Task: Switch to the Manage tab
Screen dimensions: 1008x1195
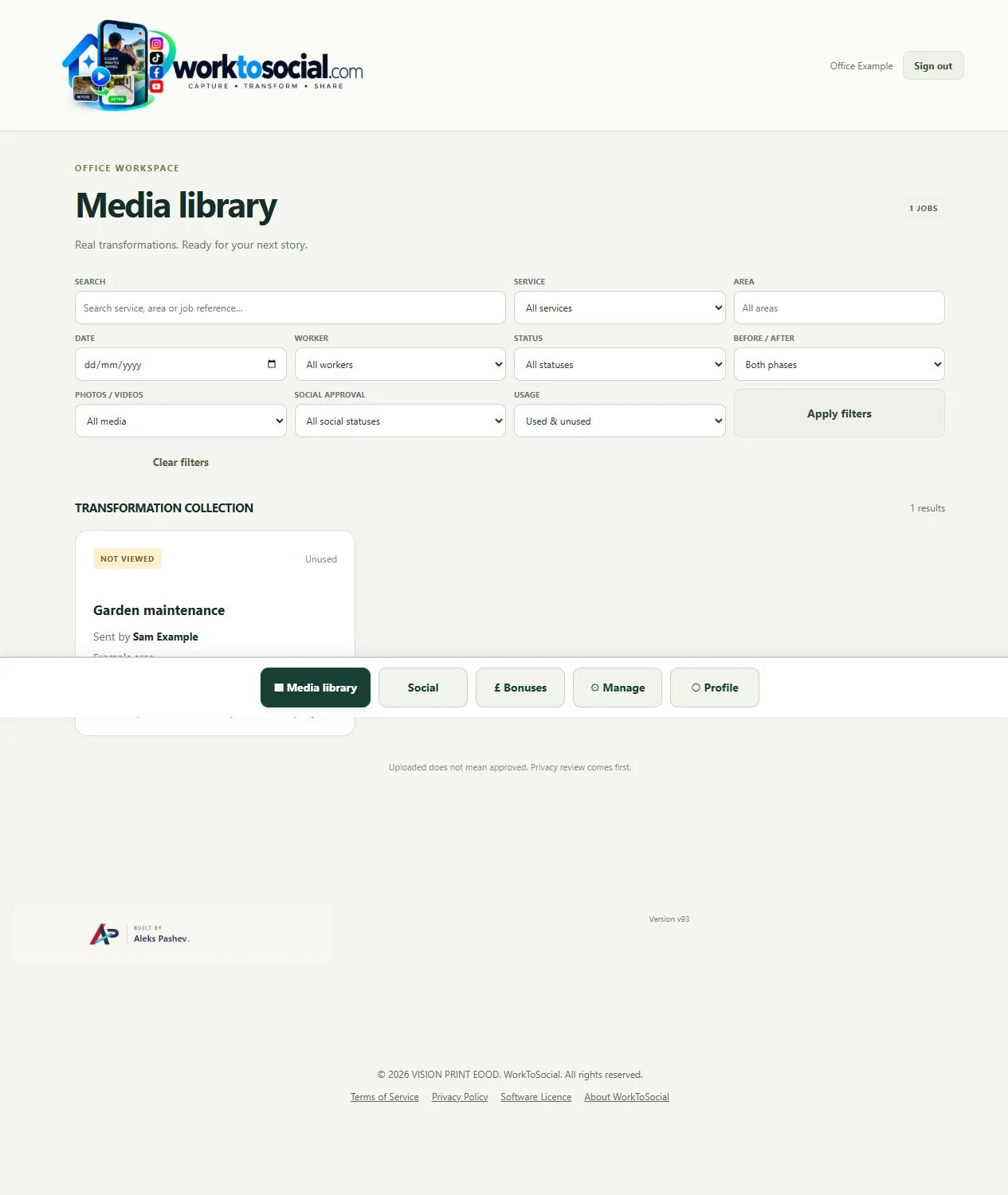Action: (x=618, y=688)
